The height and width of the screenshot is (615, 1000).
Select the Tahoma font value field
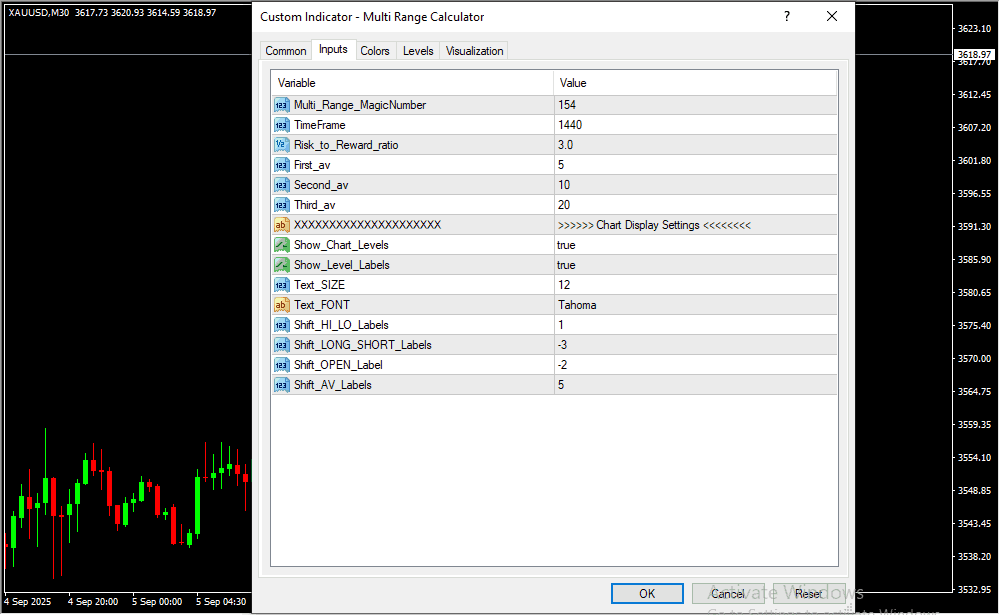694,305
